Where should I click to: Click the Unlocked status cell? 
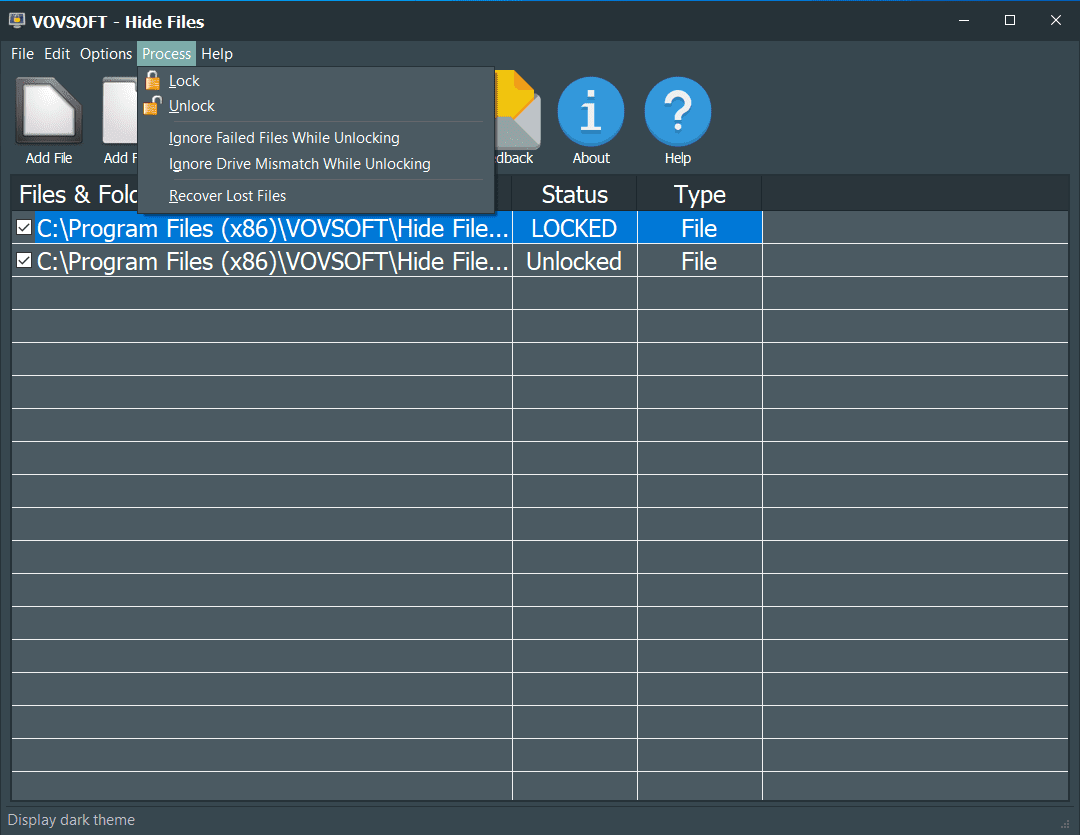click(x=574, y=261)
